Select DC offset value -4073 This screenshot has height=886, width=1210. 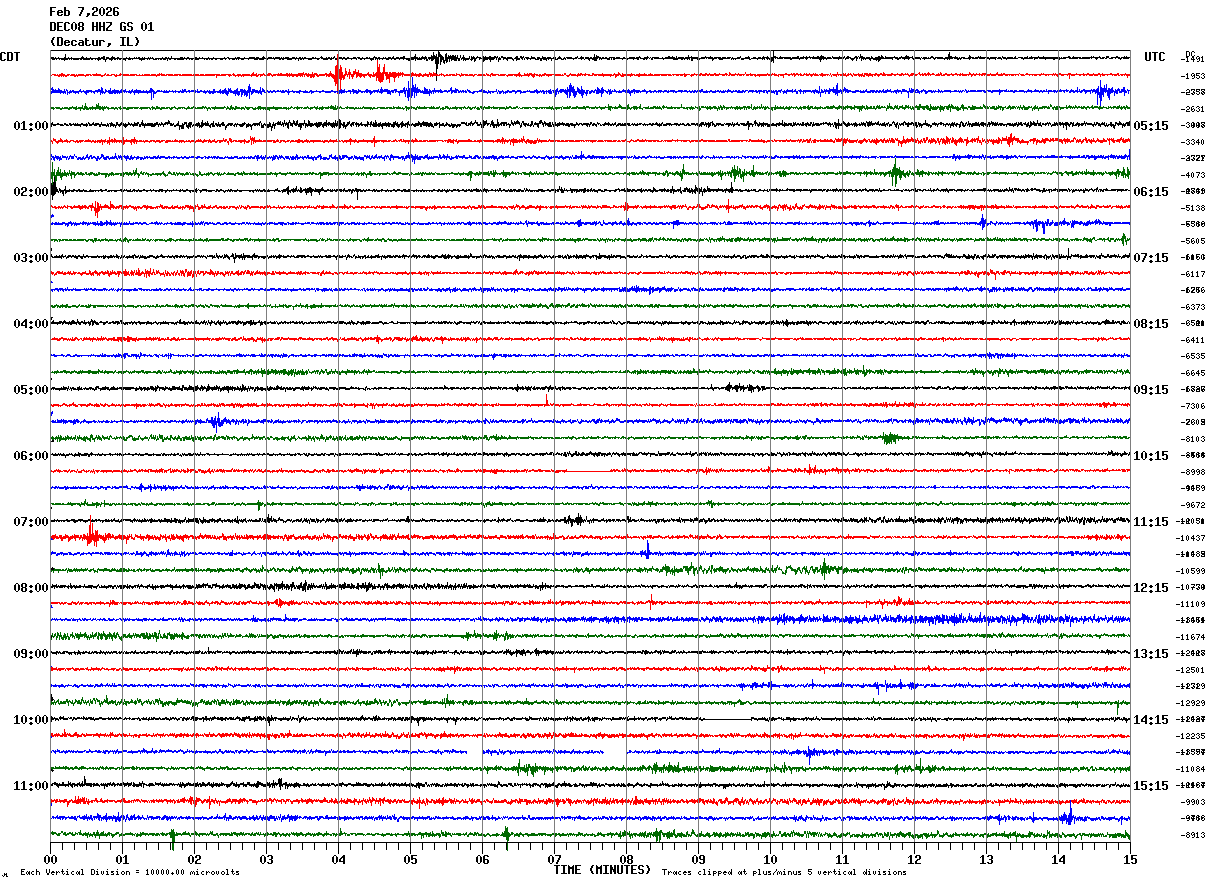click(1193, 175)
